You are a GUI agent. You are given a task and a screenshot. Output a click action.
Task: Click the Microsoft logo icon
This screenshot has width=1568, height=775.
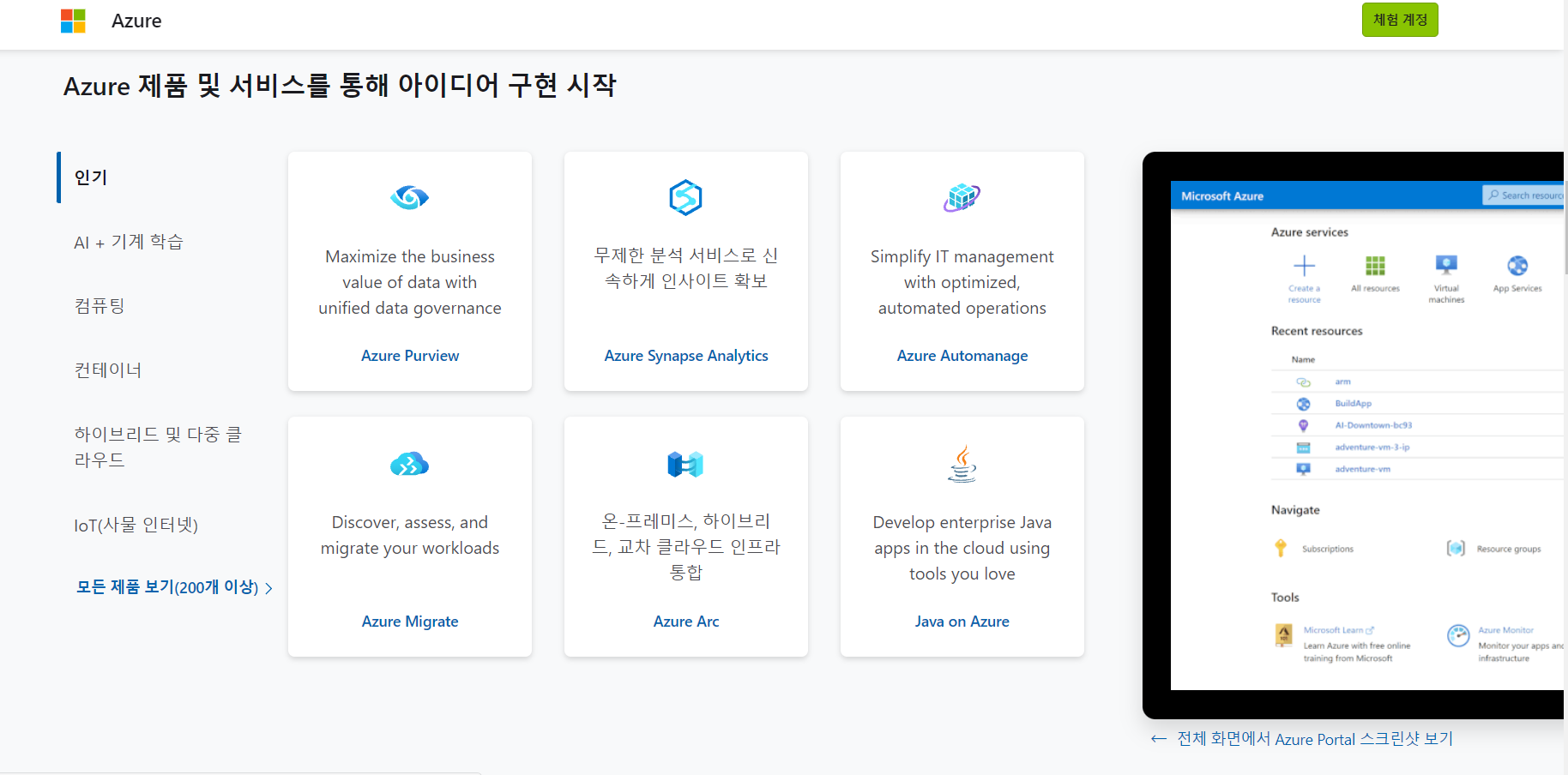(73, 21)
